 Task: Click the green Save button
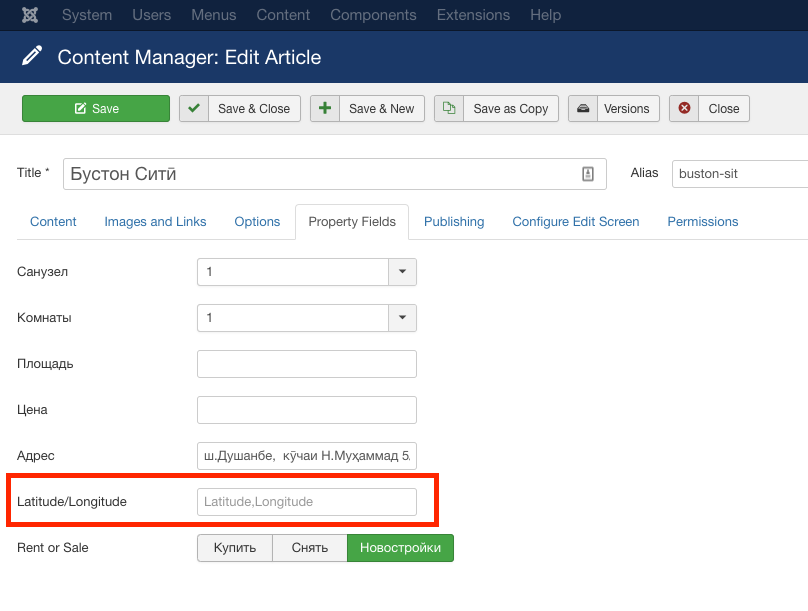point(96,109)
